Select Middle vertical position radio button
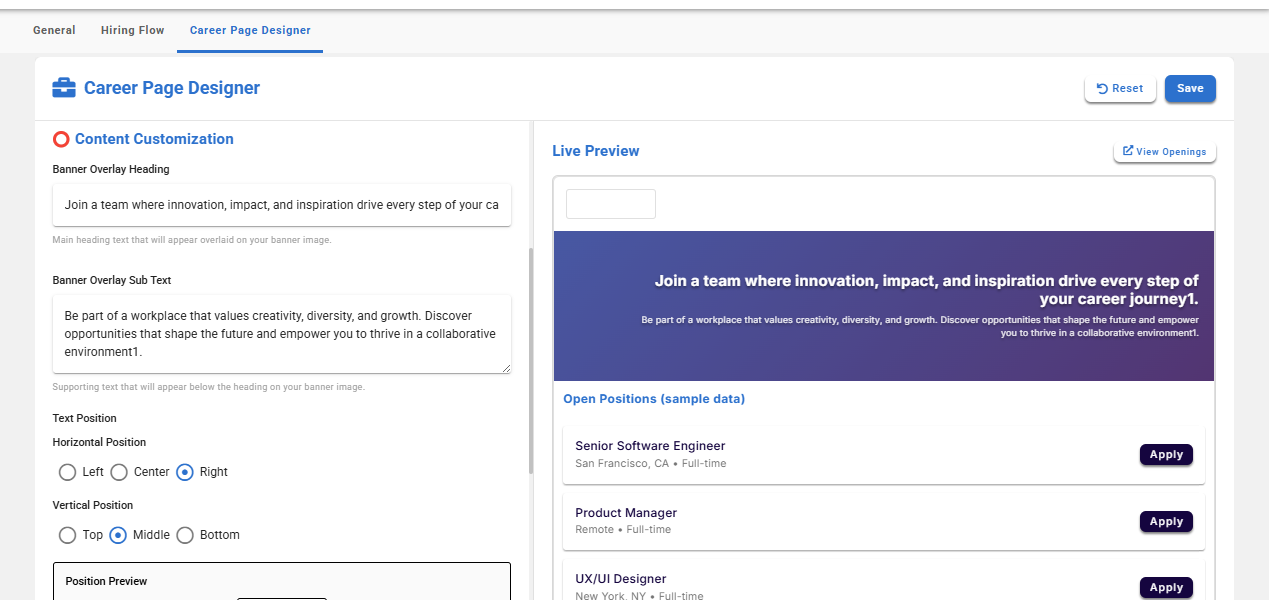The height and width of the screenshot is (600, 1269). click(x=118, y=535)
